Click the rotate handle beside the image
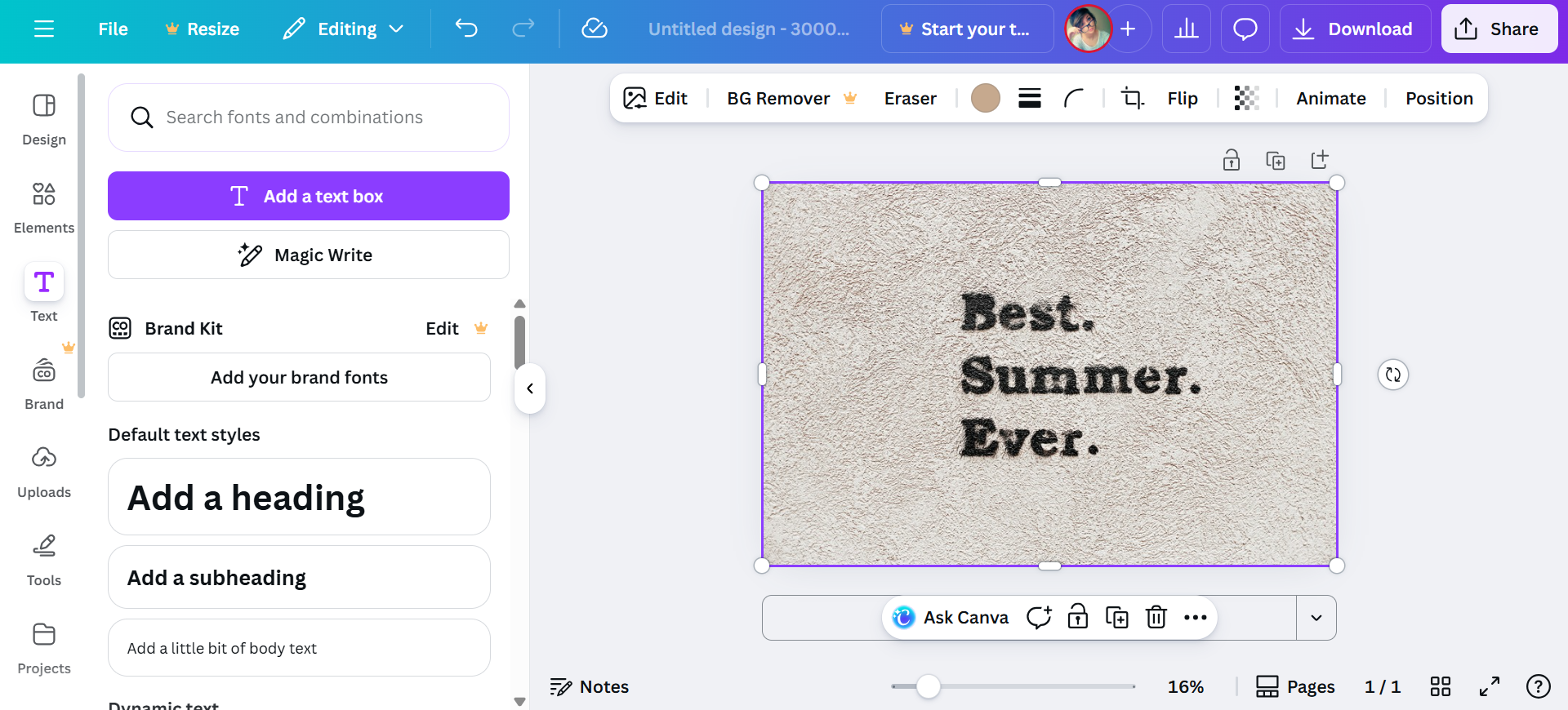This screenshot has width=1568, height=710. click(1393, 375)
